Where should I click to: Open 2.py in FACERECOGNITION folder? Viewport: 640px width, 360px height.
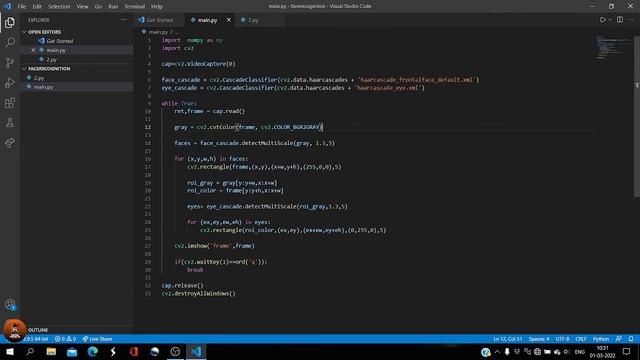[39, 78]
